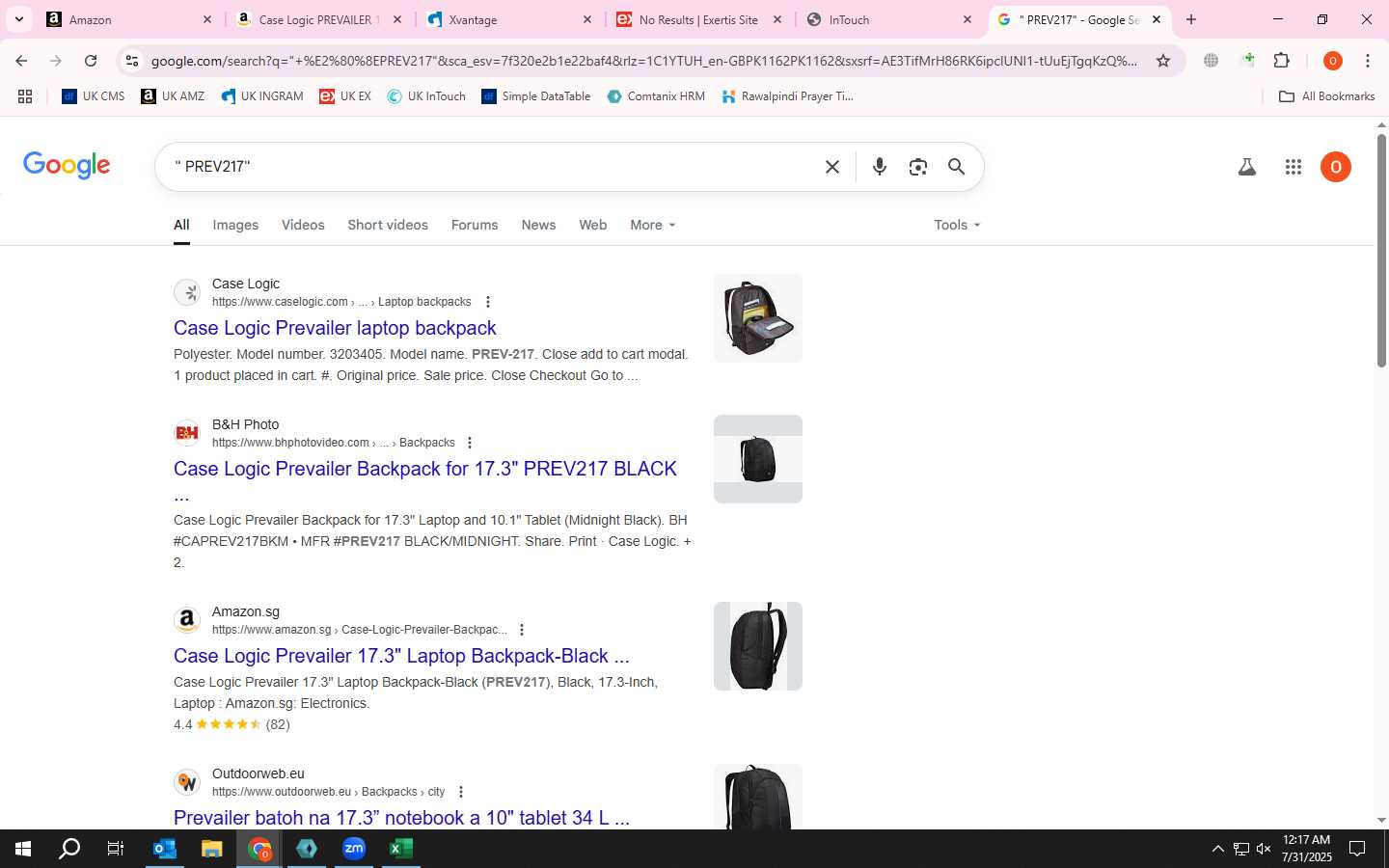
Task: Open Excel from taskbar
Action: coord(401,849)
